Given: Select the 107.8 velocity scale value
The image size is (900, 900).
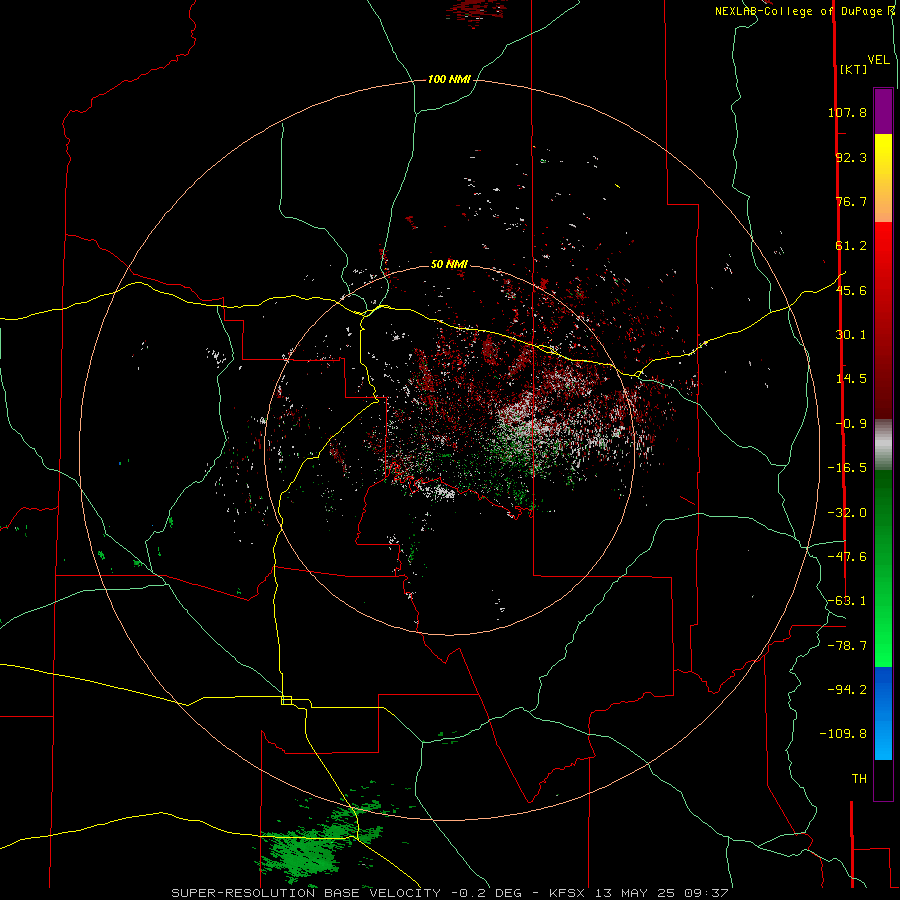Looking at the screenshot, I should click(x=847, y=112).
